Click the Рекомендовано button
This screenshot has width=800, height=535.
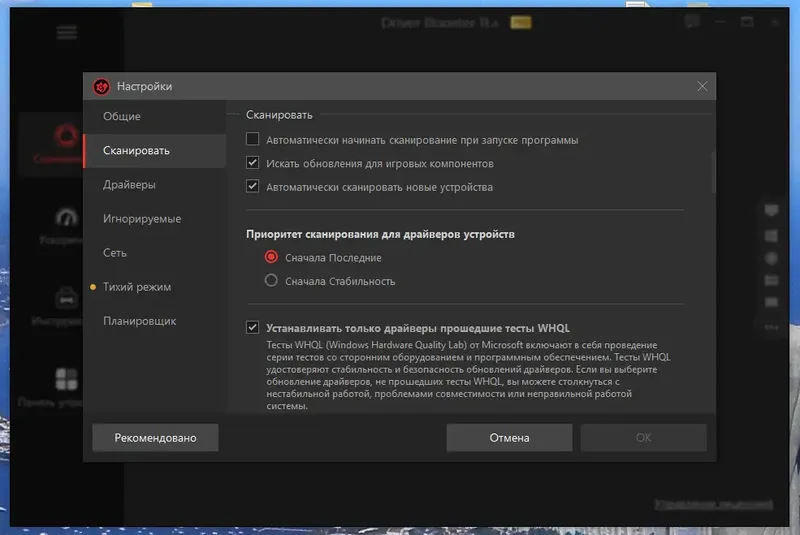[155, 438]
